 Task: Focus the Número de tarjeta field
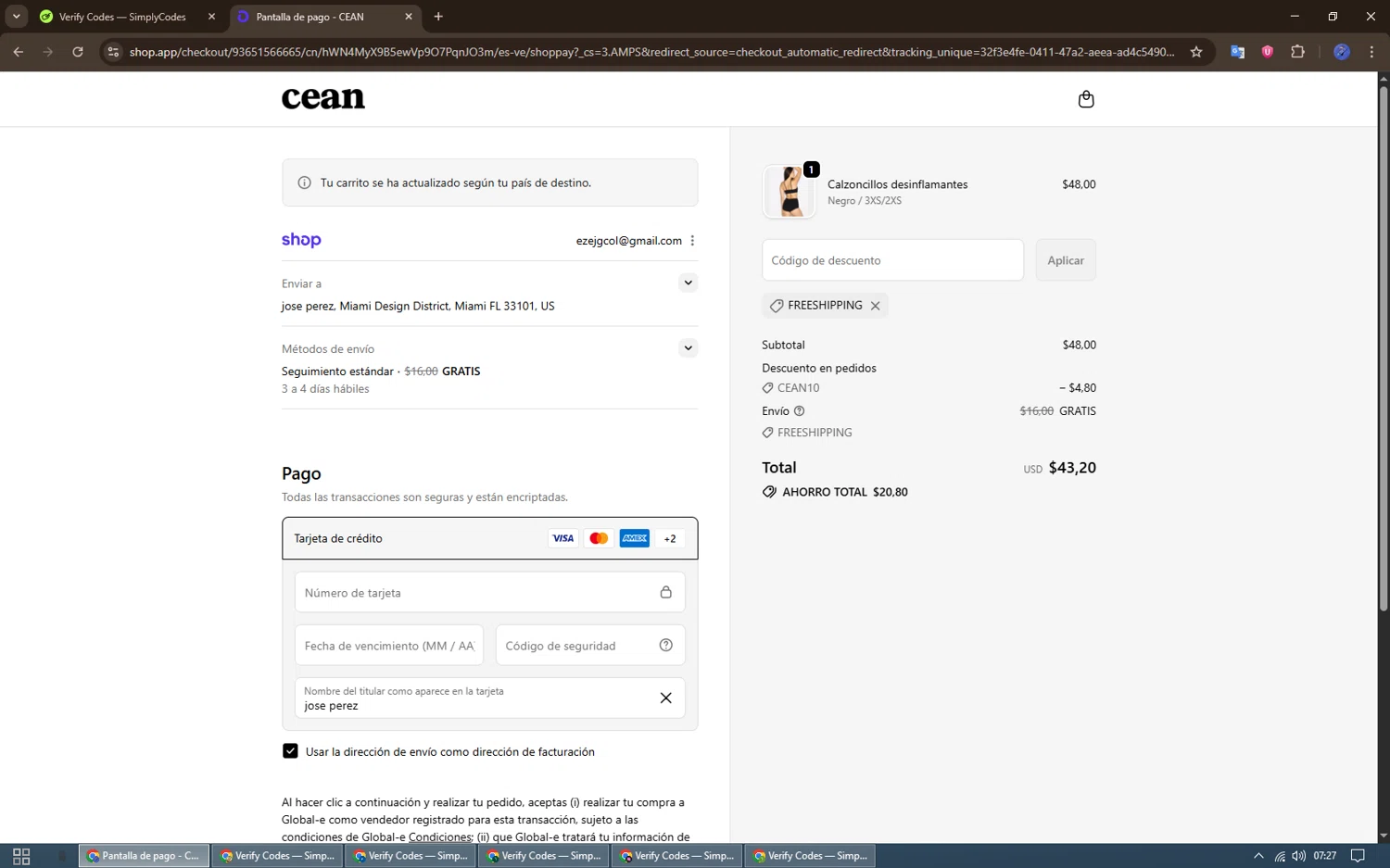coord(489,592)
